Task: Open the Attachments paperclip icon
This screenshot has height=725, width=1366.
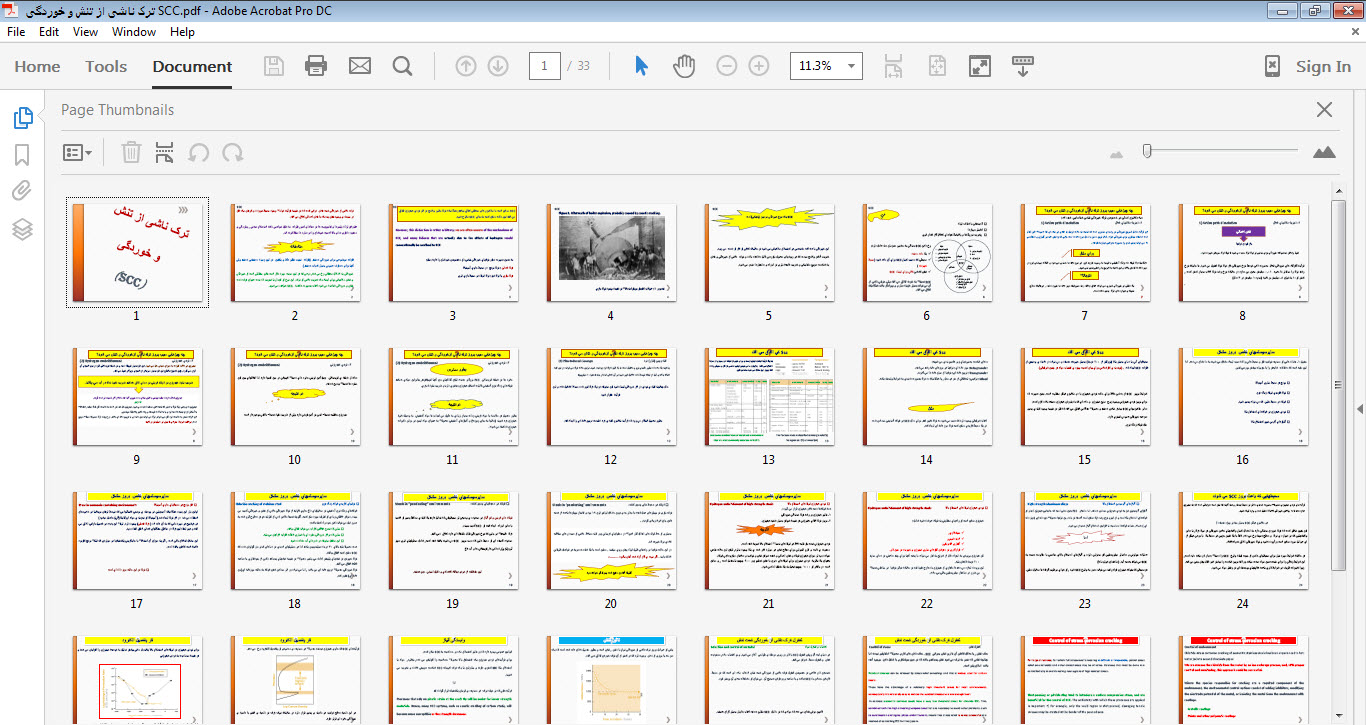Action: click(x=22, y=191)
